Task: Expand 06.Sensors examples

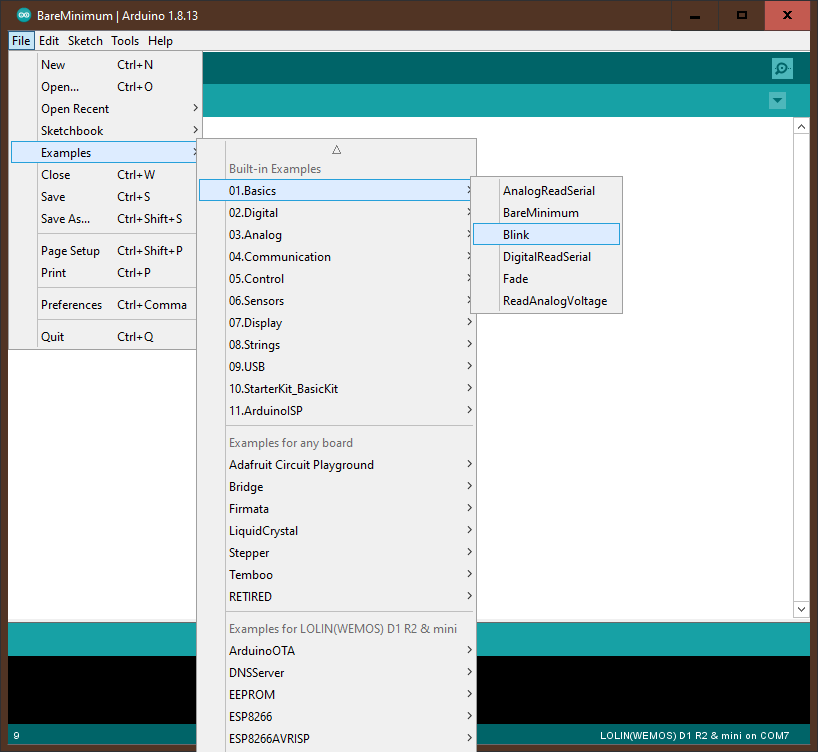Action: [336, 301]
